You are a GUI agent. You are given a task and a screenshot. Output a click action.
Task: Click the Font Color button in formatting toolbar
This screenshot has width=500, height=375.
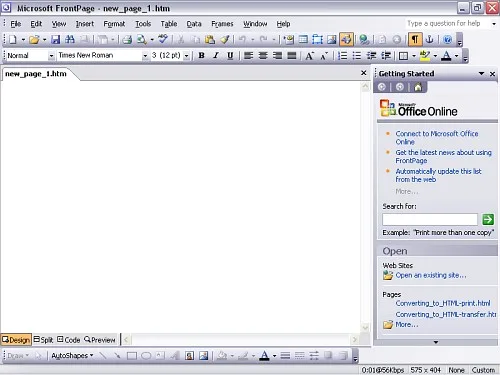click(446, 56)
